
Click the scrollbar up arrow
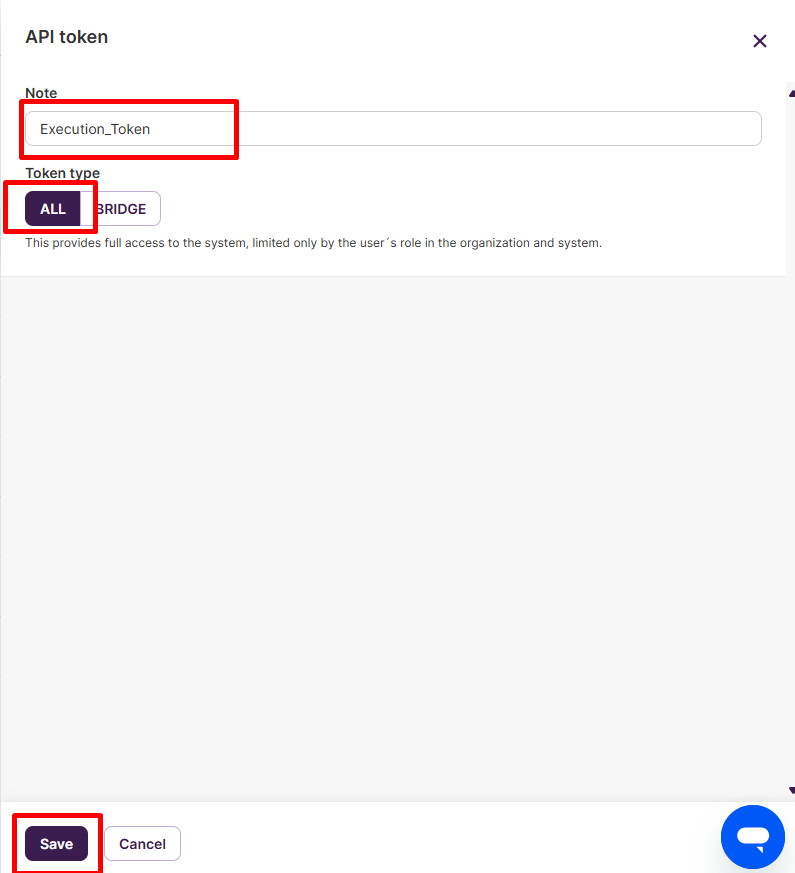tap(791, 94)
